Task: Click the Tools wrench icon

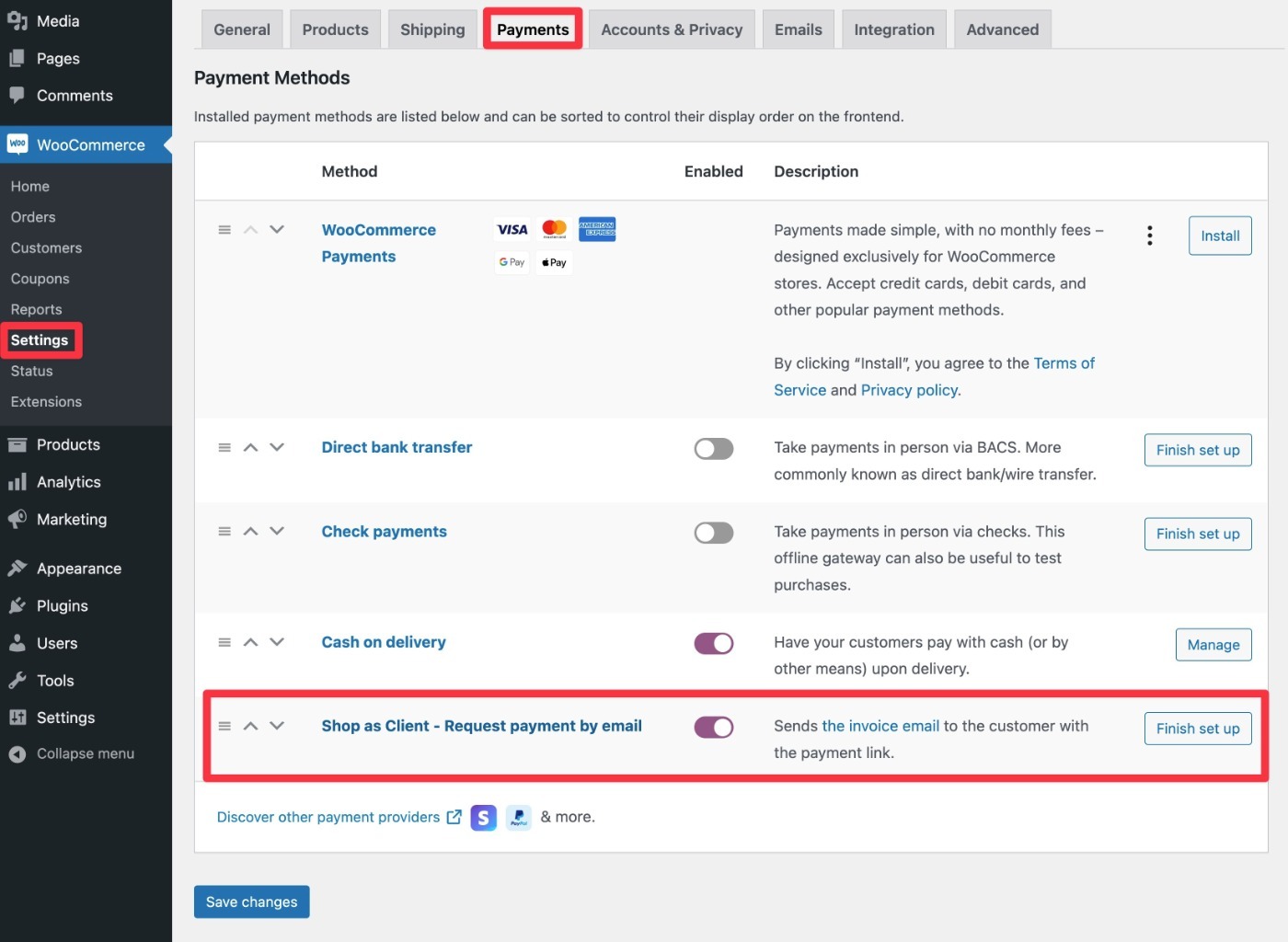Action: 17,681
